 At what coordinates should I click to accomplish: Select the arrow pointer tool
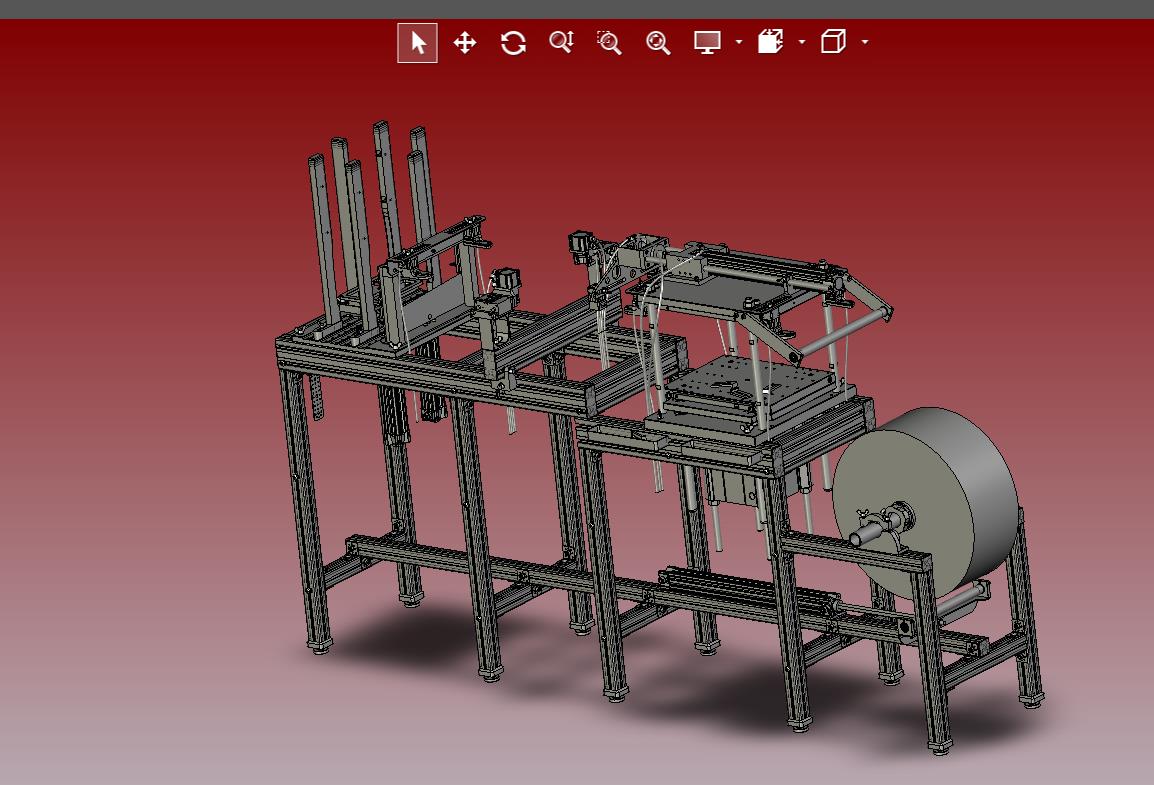click(x=417, y=43)
